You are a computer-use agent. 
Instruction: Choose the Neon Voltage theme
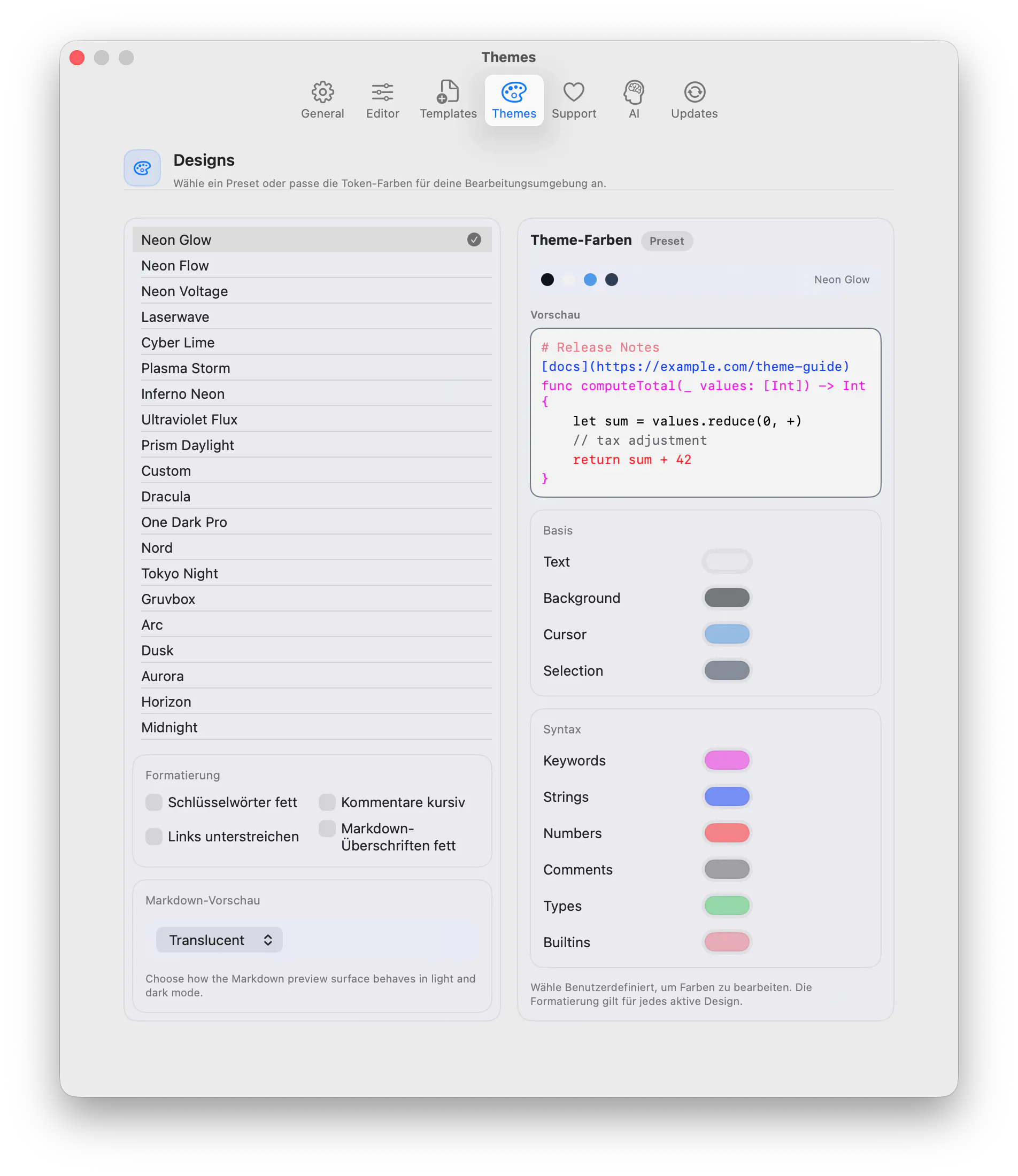coord(312,291)
